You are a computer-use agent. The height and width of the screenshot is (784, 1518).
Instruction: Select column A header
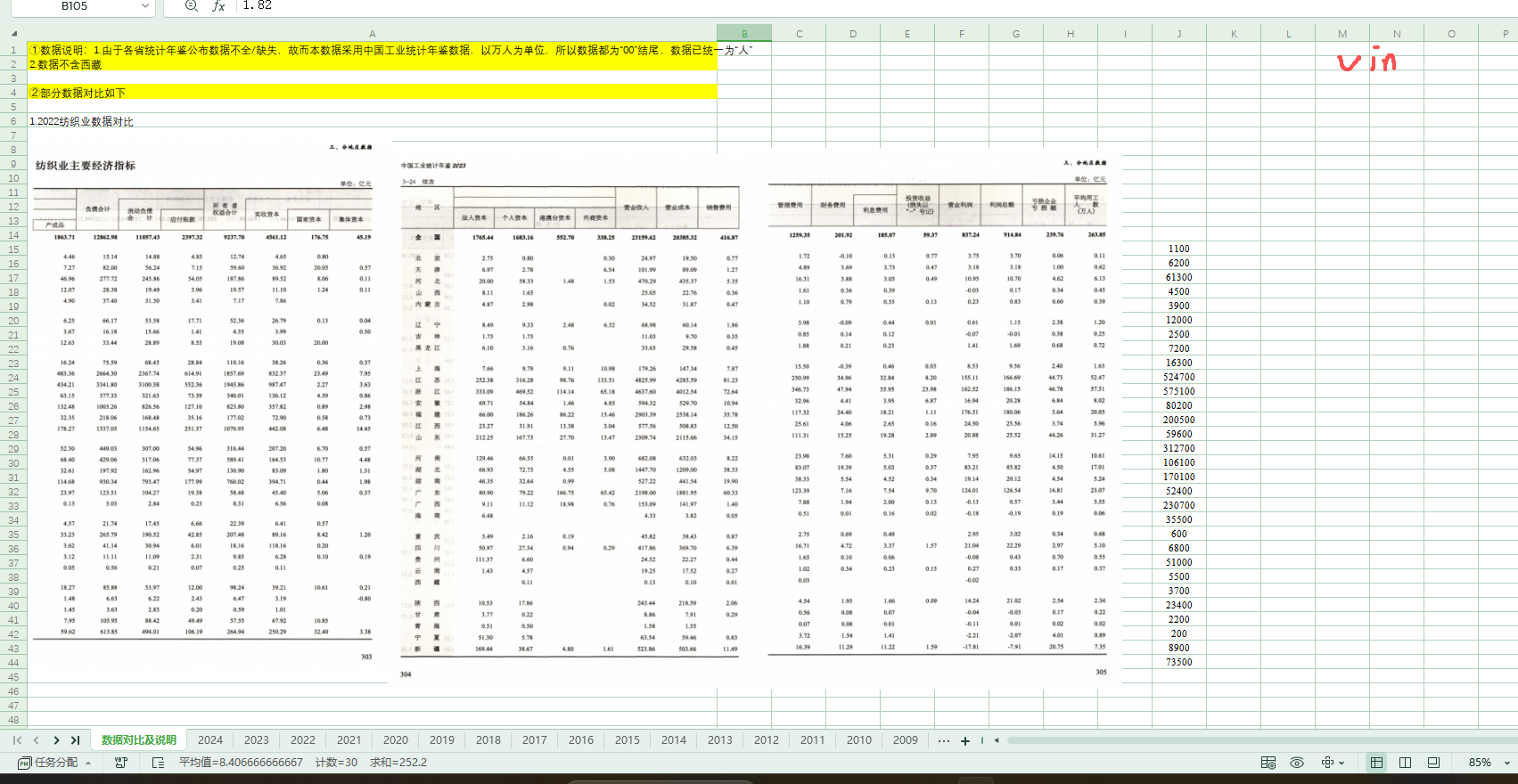[x=373, y=34]
